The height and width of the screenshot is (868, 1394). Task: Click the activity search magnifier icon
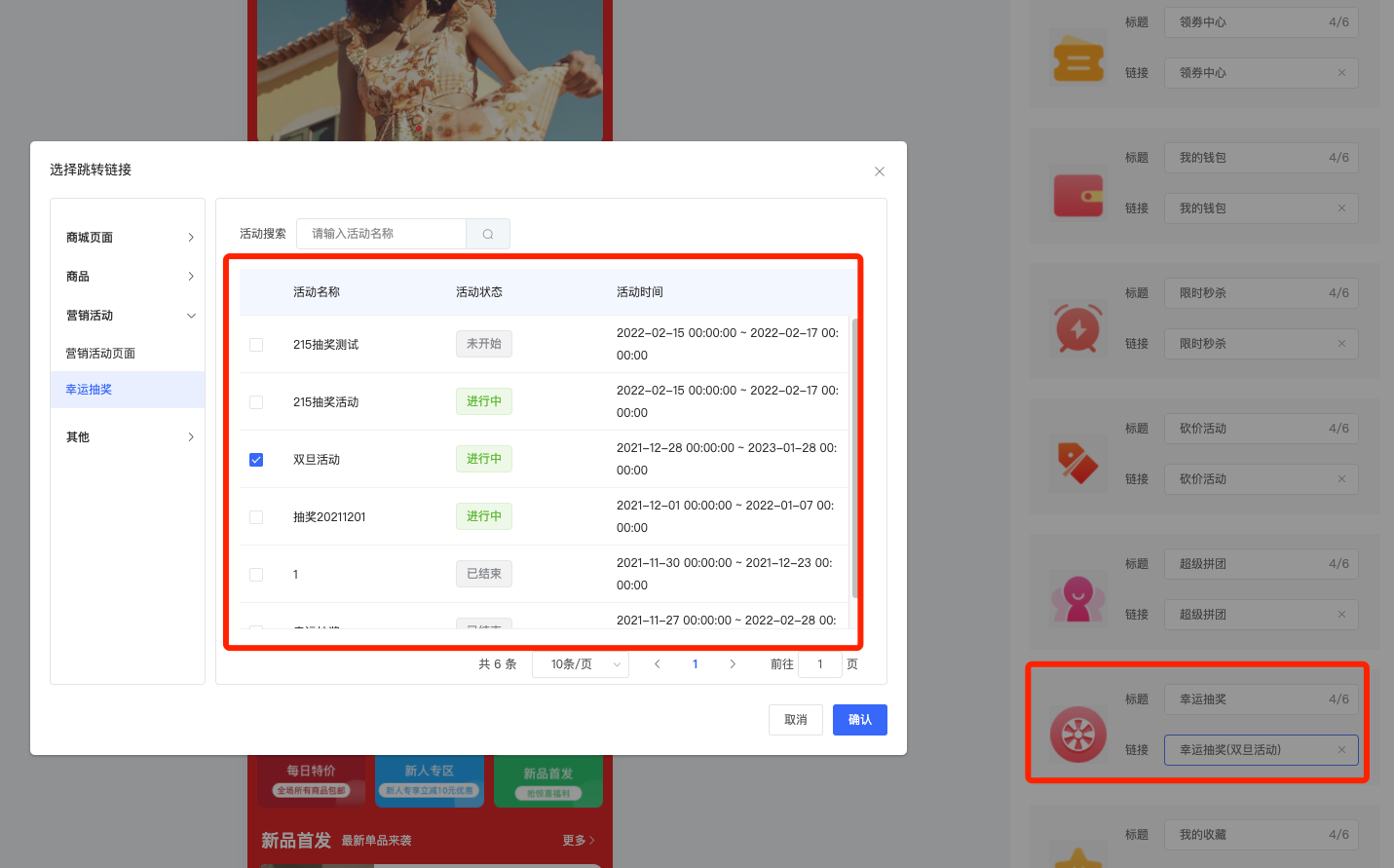click(x=488, y=234)
